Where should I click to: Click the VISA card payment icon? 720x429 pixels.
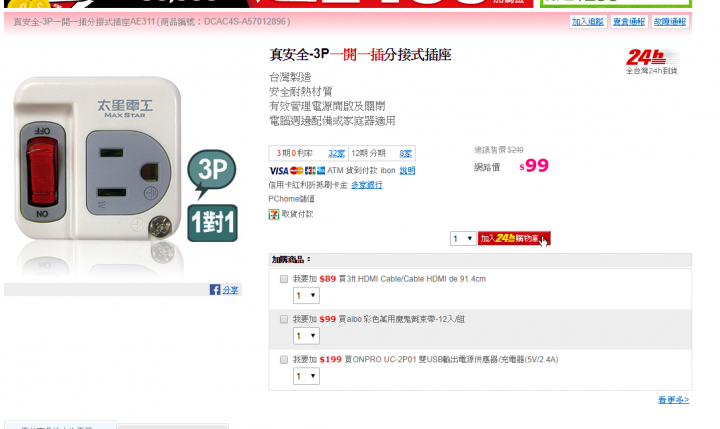click(x=279, y=171)
